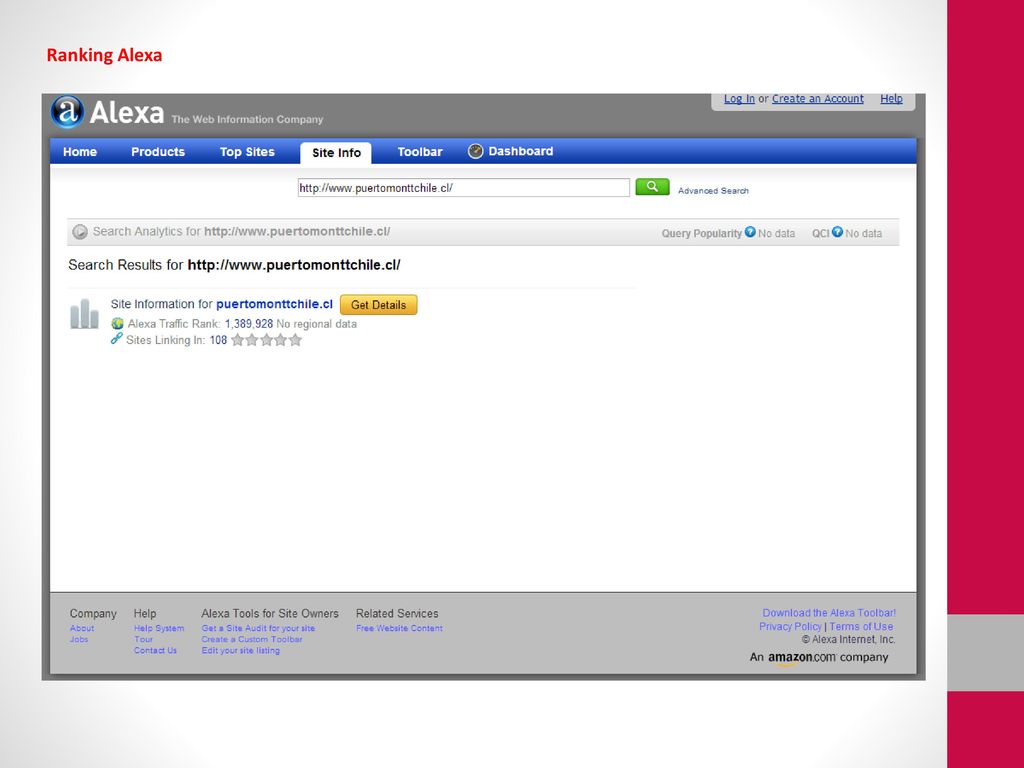Click Download the Alexa Toolbar link
The height and width of the screenshot is (768, 1024).
[x=829, y=613]
